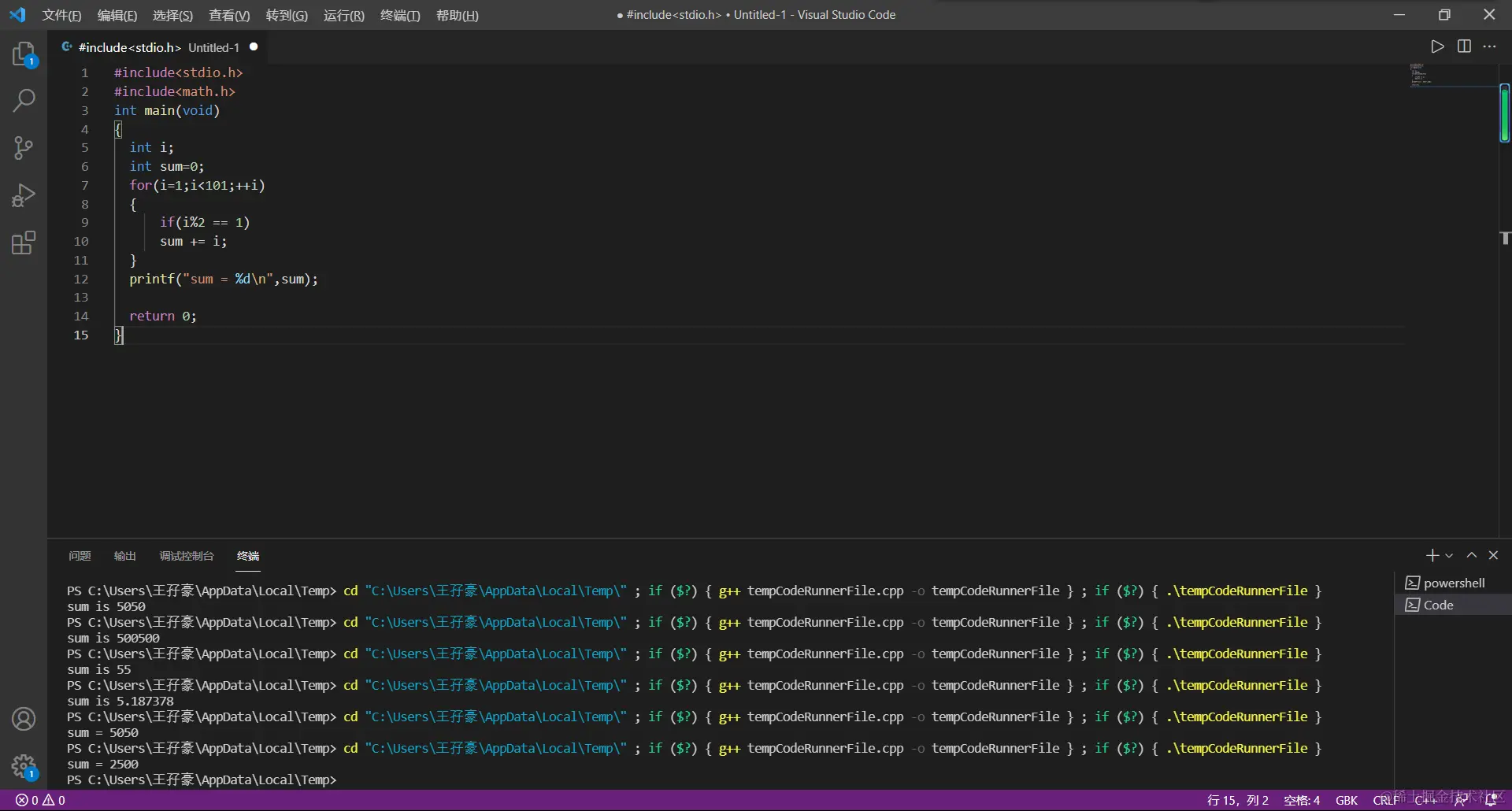The image size is (1512, 811).
Task: Open the 编辑(E) menu
Action: coord(117,15)
